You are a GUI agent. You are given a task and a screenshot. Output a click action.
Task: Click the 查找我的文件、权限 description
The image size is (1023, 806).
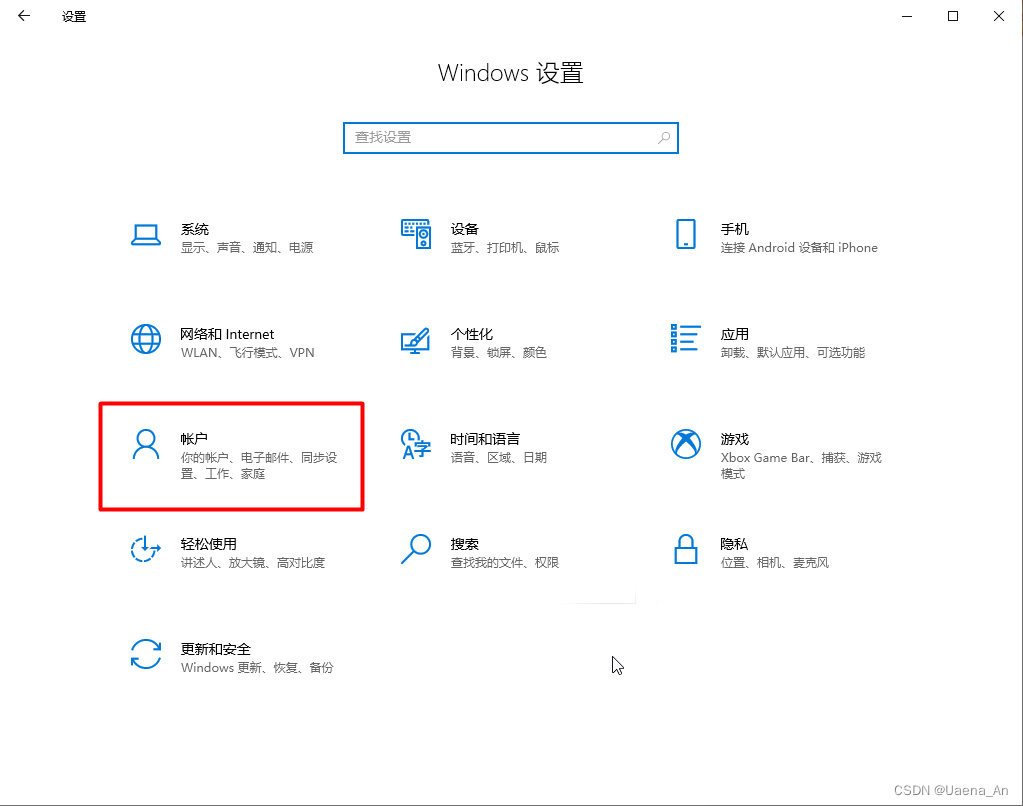[505, 563]
